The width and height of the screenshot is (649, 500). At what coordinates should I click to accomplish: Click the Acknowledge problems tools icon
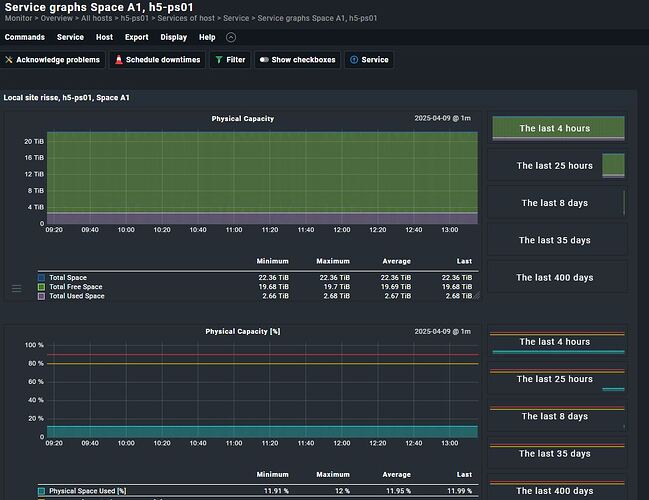click(10, 60)
